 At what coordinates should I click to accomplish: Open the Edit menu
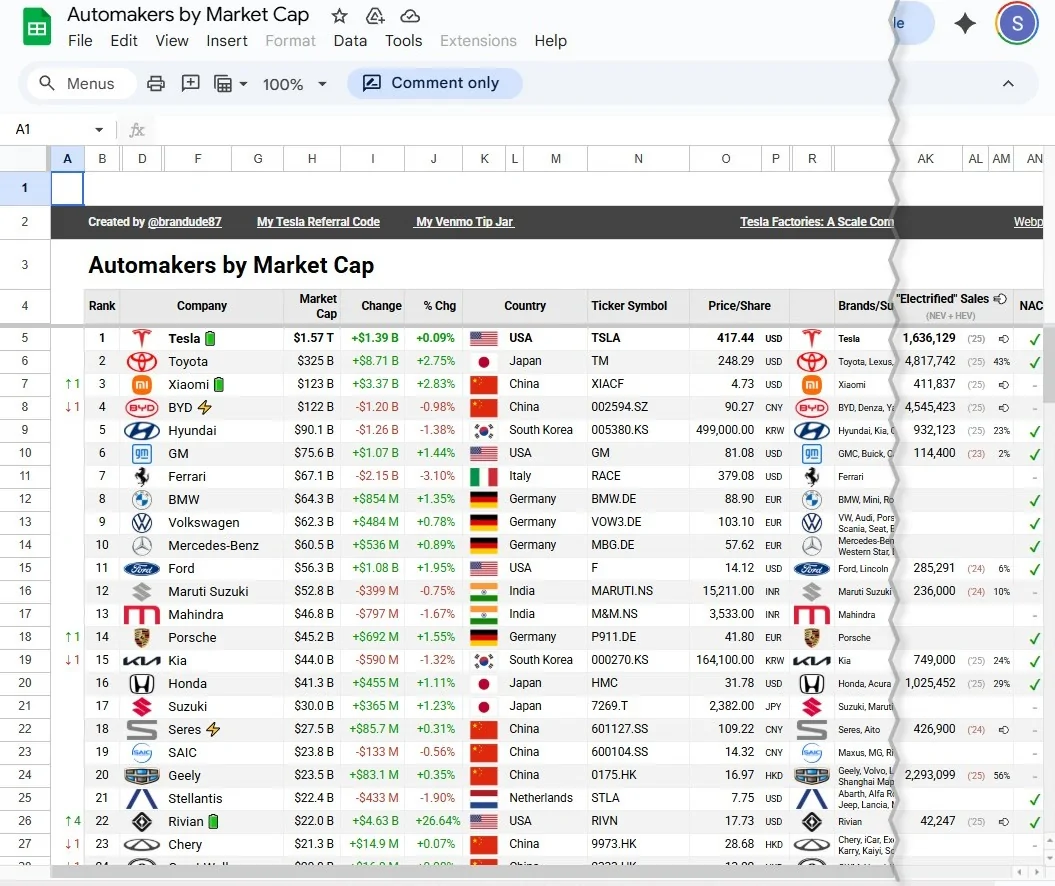coord(124,41)
